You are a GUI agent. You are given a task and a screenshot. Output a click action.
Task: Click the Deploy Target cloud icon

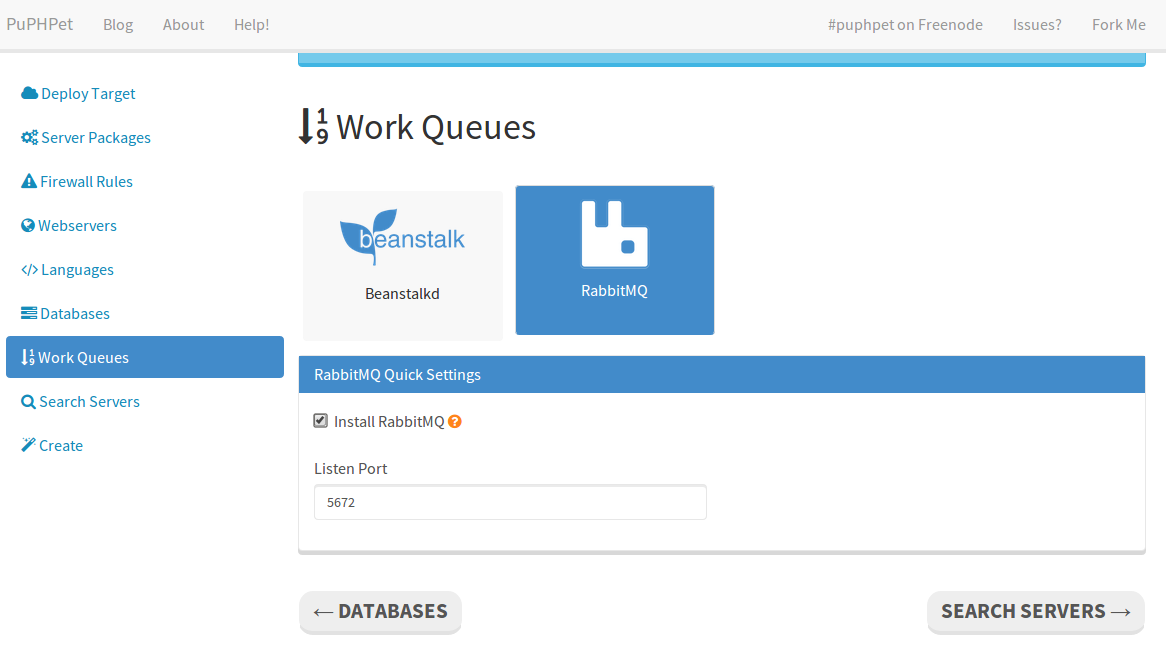[x=30, y=93]
